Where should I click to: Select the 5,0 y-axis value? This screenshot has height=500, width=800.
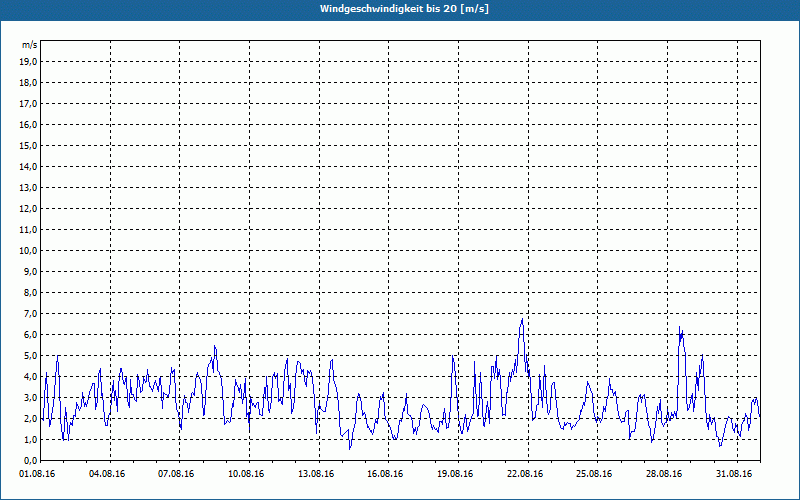click(x=30, y=356)
